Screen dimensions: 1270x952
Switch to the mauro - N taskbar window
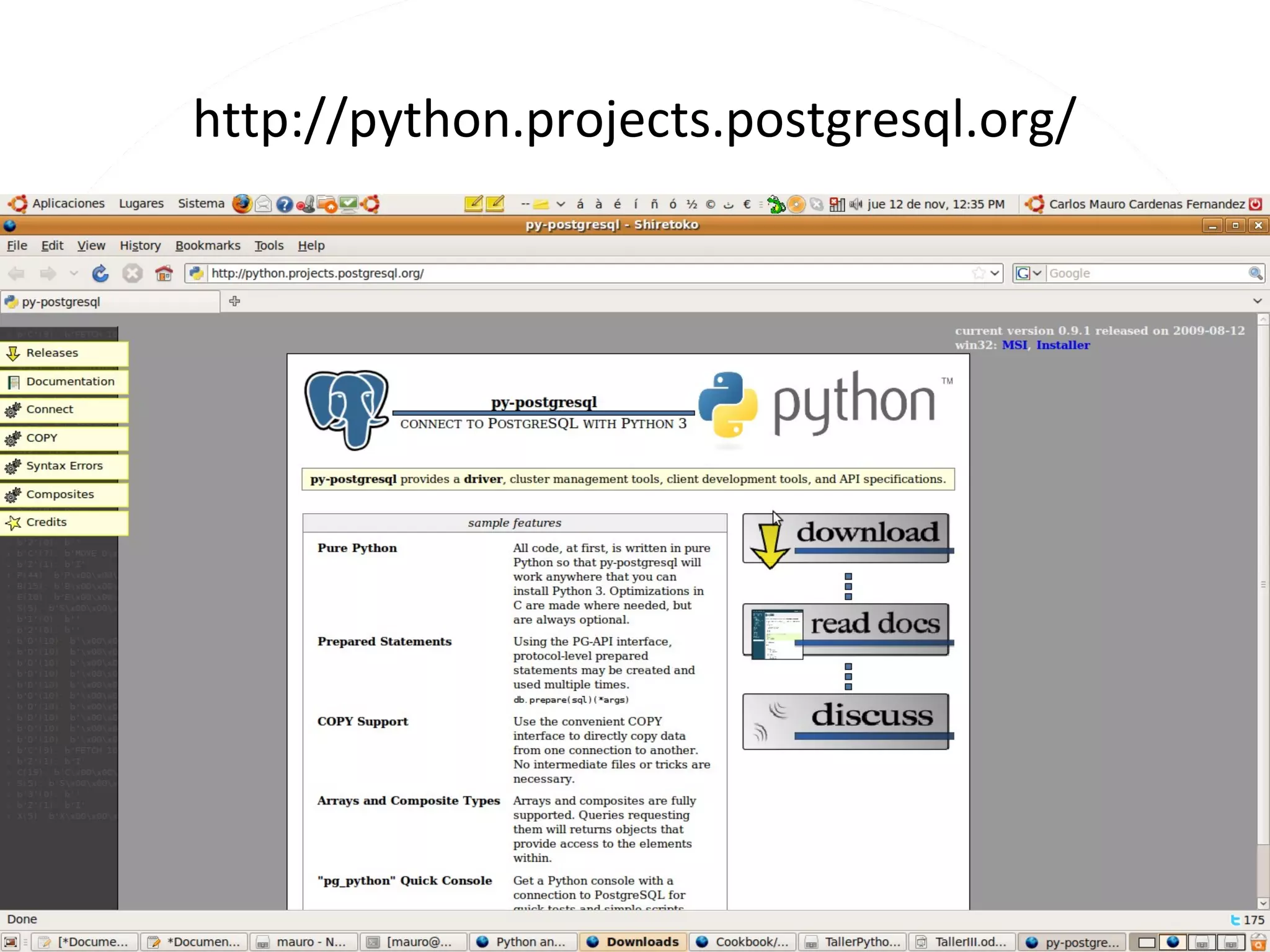point(304,942)
